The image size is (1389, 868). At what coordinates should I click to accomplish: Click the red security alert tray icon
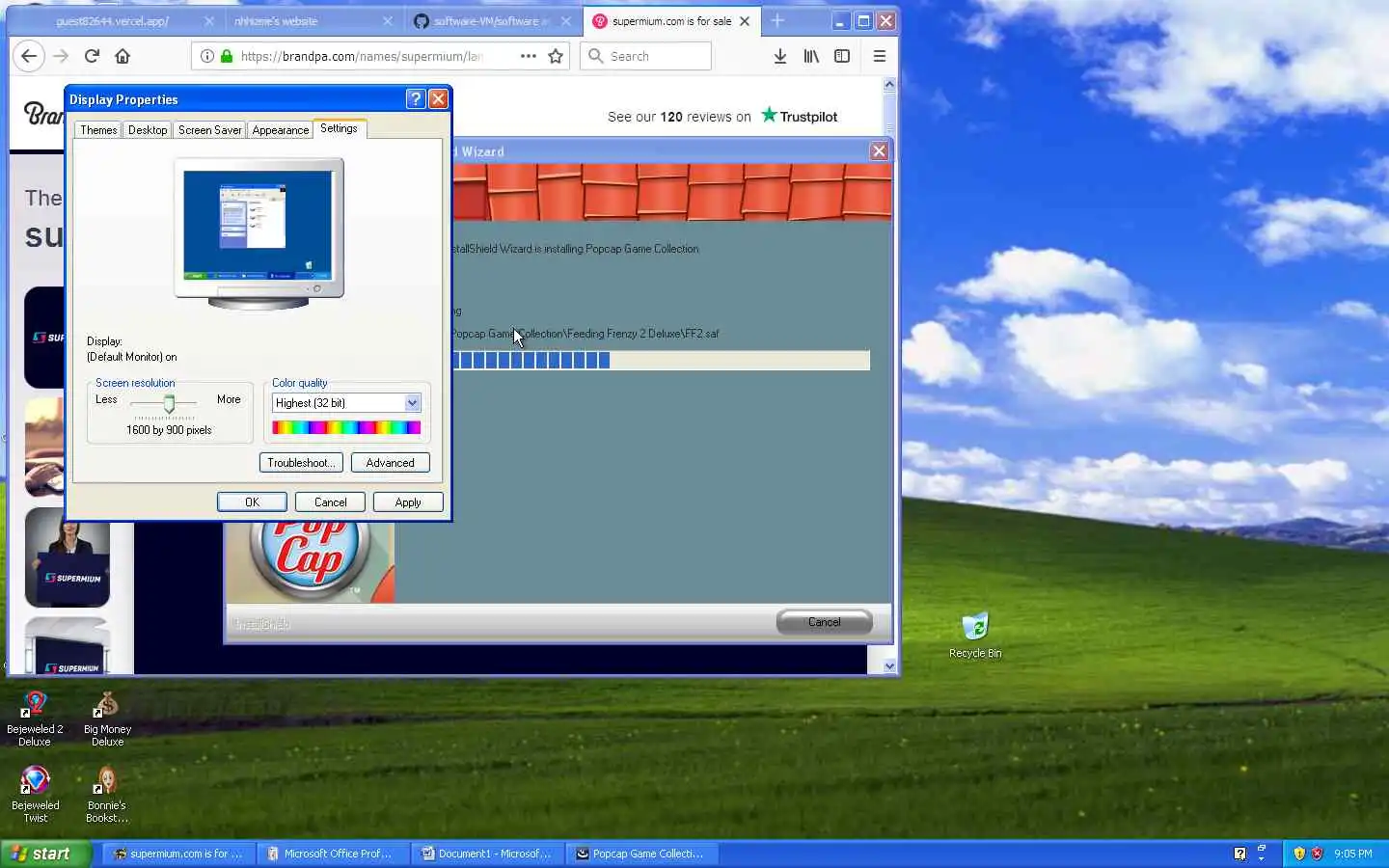(x=1318, y=854)
